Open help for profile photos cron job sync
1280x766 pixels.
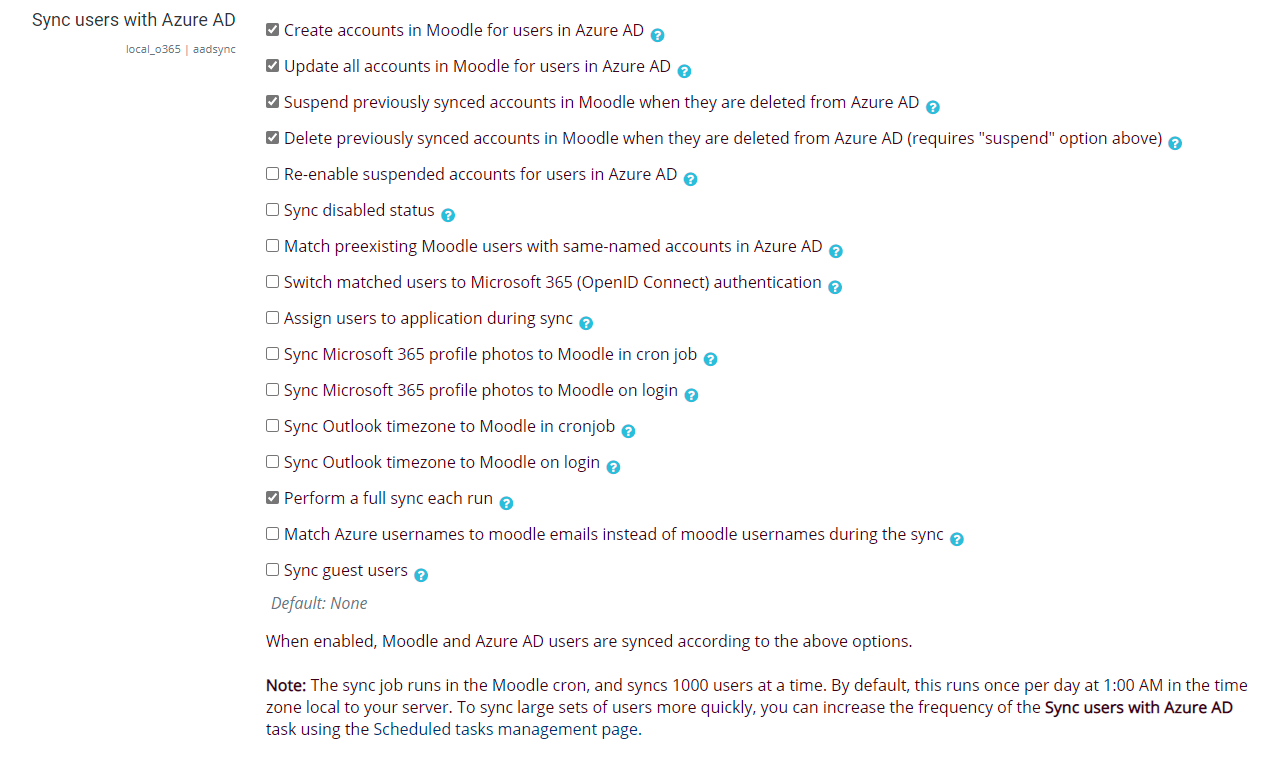pyautogui.click(x=710, y=358)
